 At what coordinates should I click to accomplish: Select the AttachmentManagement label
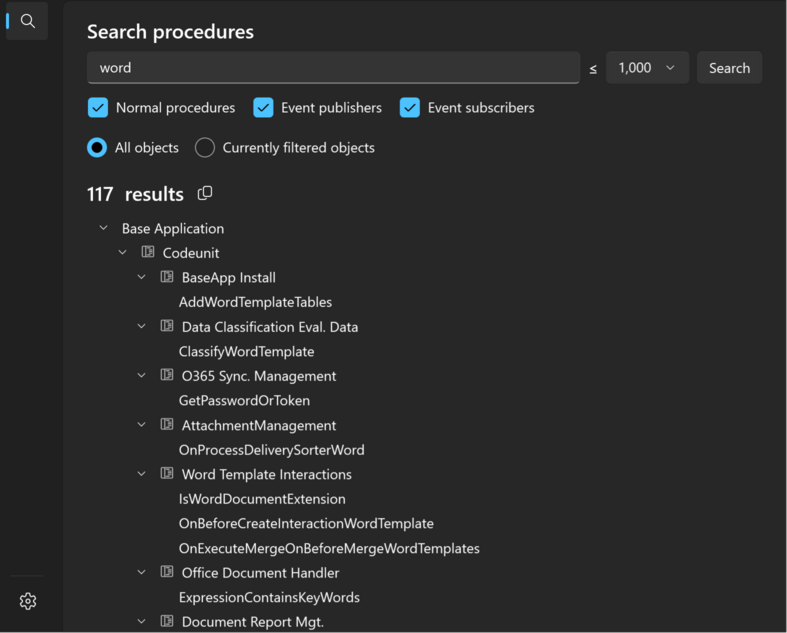(259, 425)
